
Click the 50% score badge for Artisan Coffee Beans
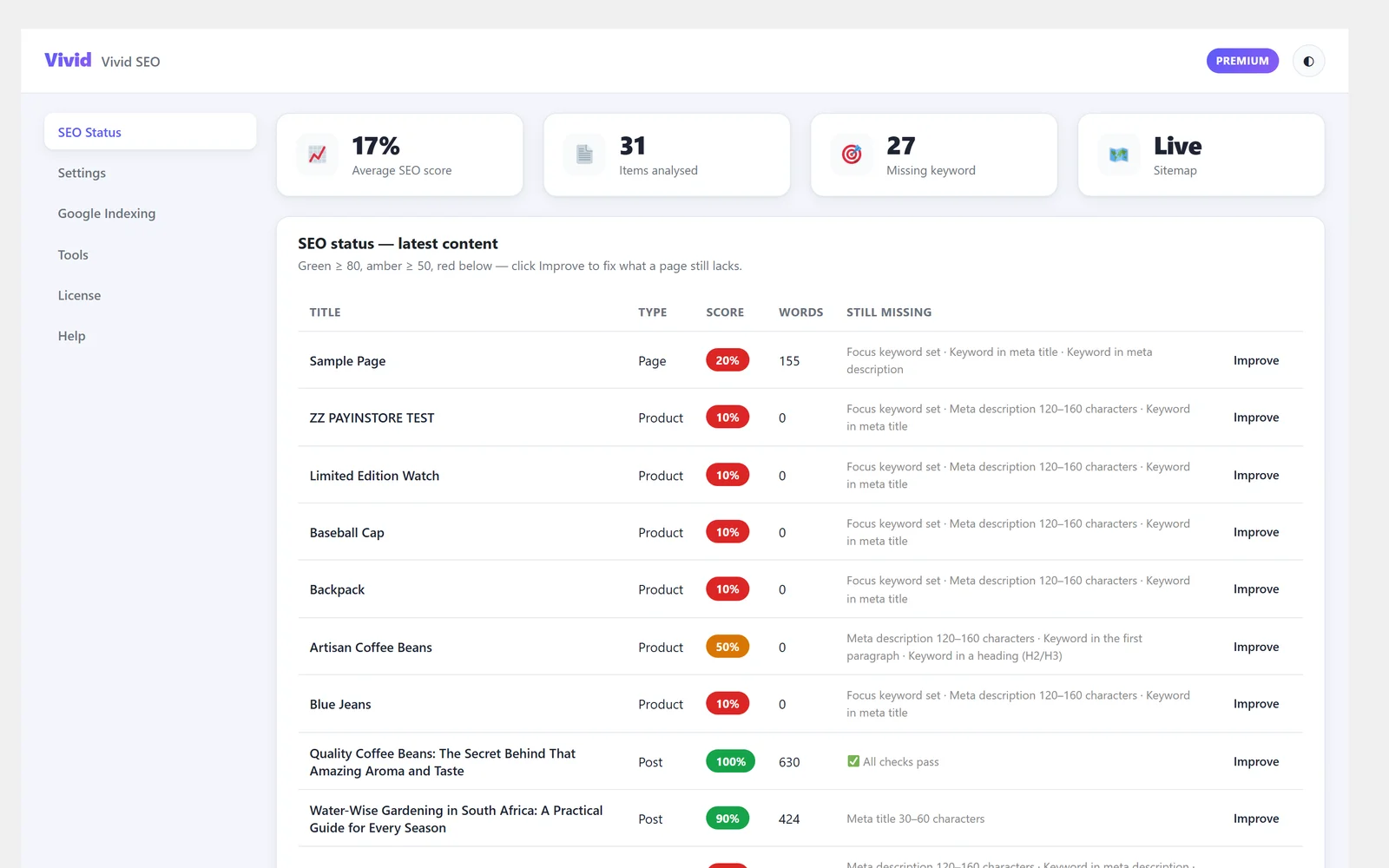pos(727,647)
